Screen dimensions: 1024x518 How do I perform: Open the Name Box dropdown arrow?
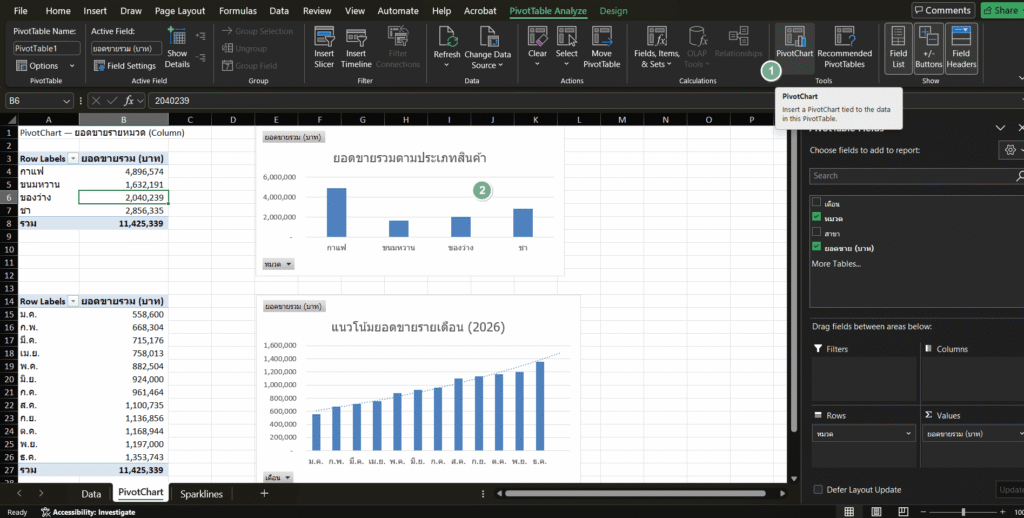[x=66, y=101]
